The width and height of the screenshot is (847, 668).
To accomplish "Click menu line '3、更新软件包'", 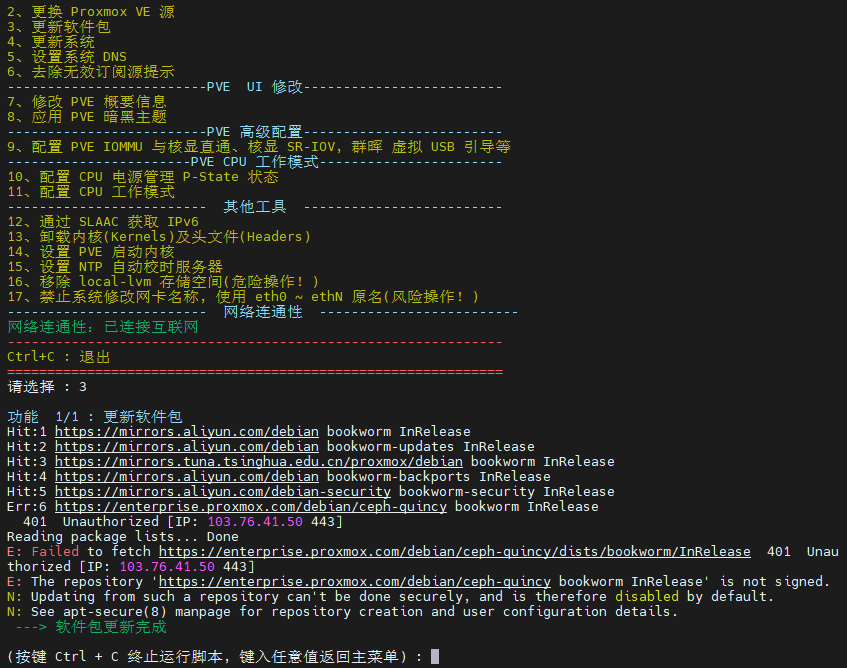I will pyautogui.click(x=59, y=26).
